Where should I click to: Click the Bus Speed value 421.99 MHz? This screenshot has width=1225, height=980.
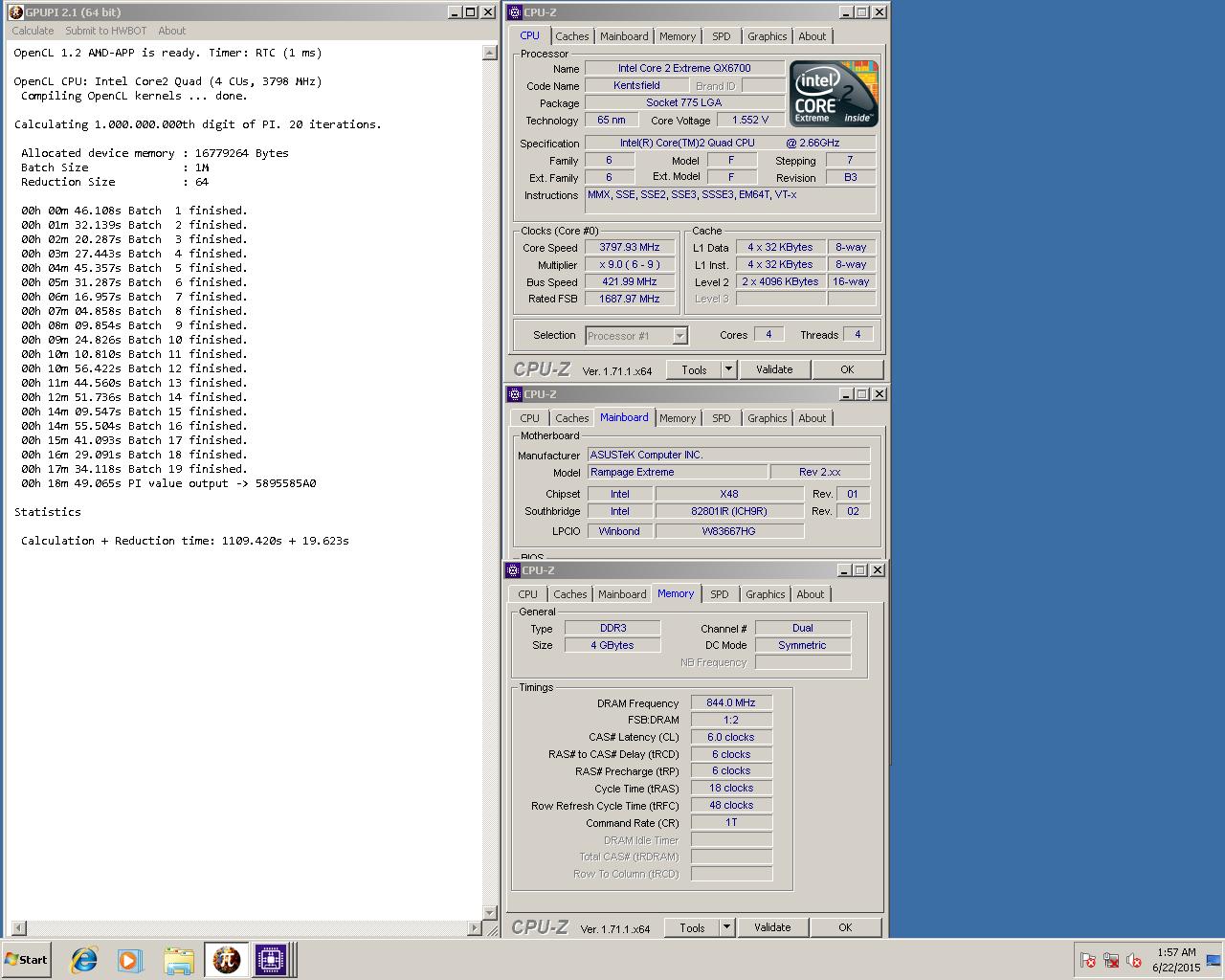(x=630, y=282)
